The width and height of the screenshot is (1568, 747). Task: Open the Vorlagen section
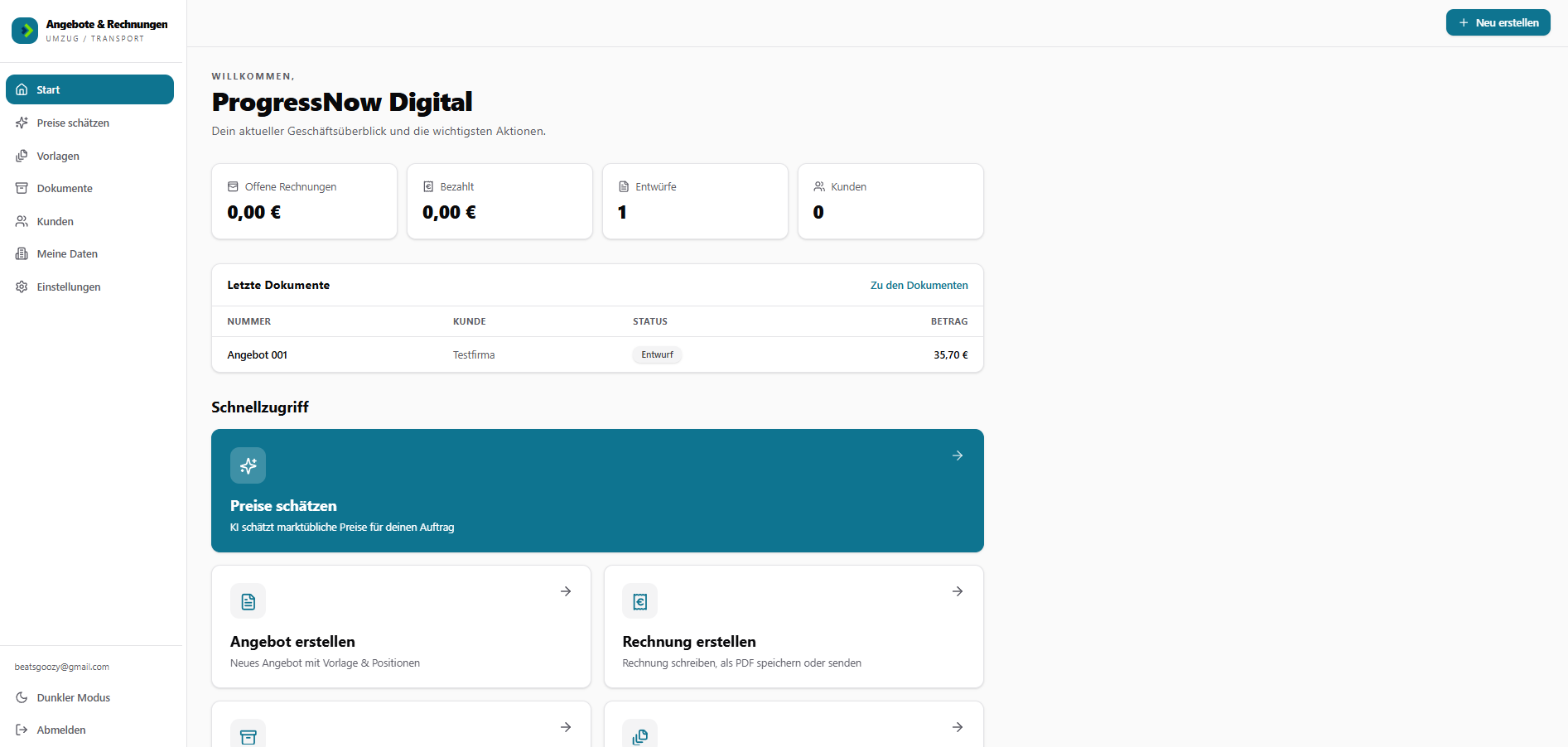click(x=89, y=156)
